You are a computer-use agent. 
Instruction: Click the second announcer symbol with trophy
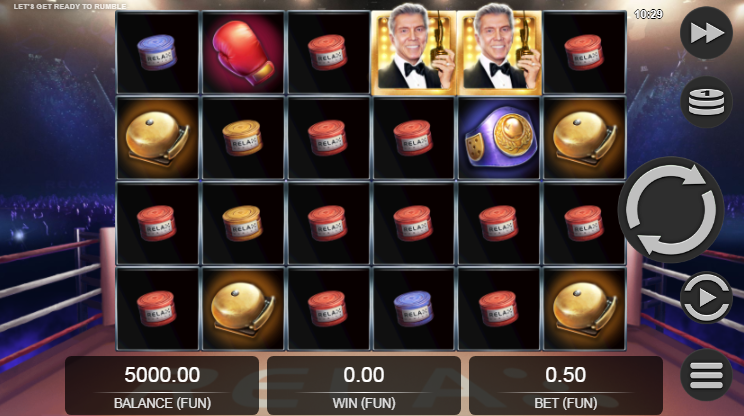coord(499,53)
